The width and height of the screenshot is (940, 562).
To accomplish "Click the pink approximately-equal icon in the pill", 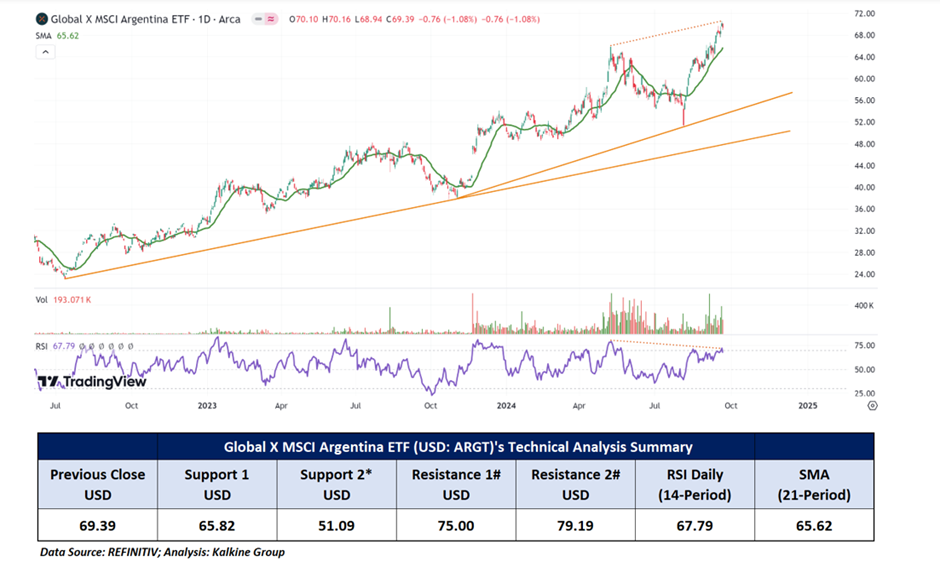I will (271, 19).
